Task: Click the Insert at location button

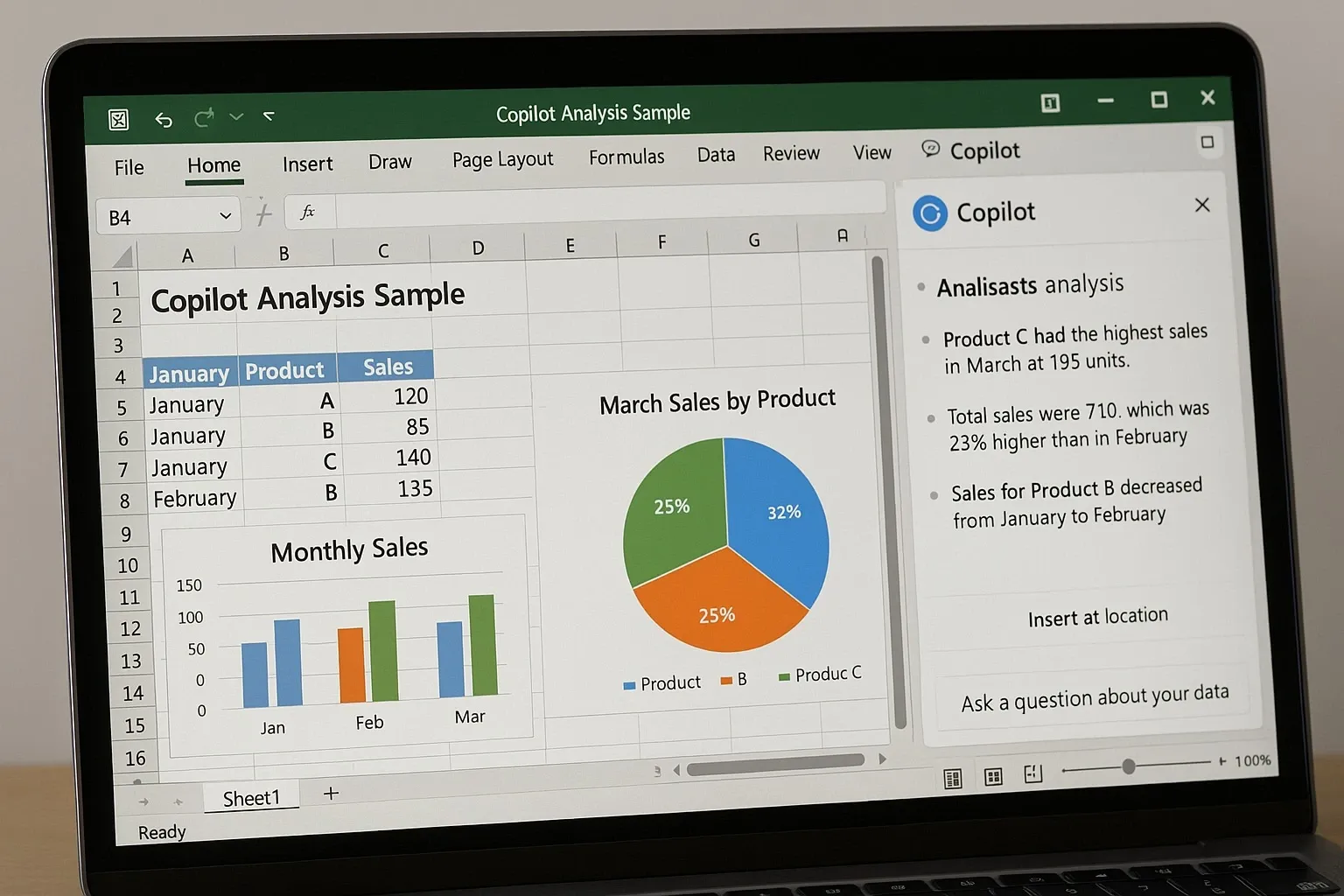Action: pyautogui.click(x=1097, y=617)
